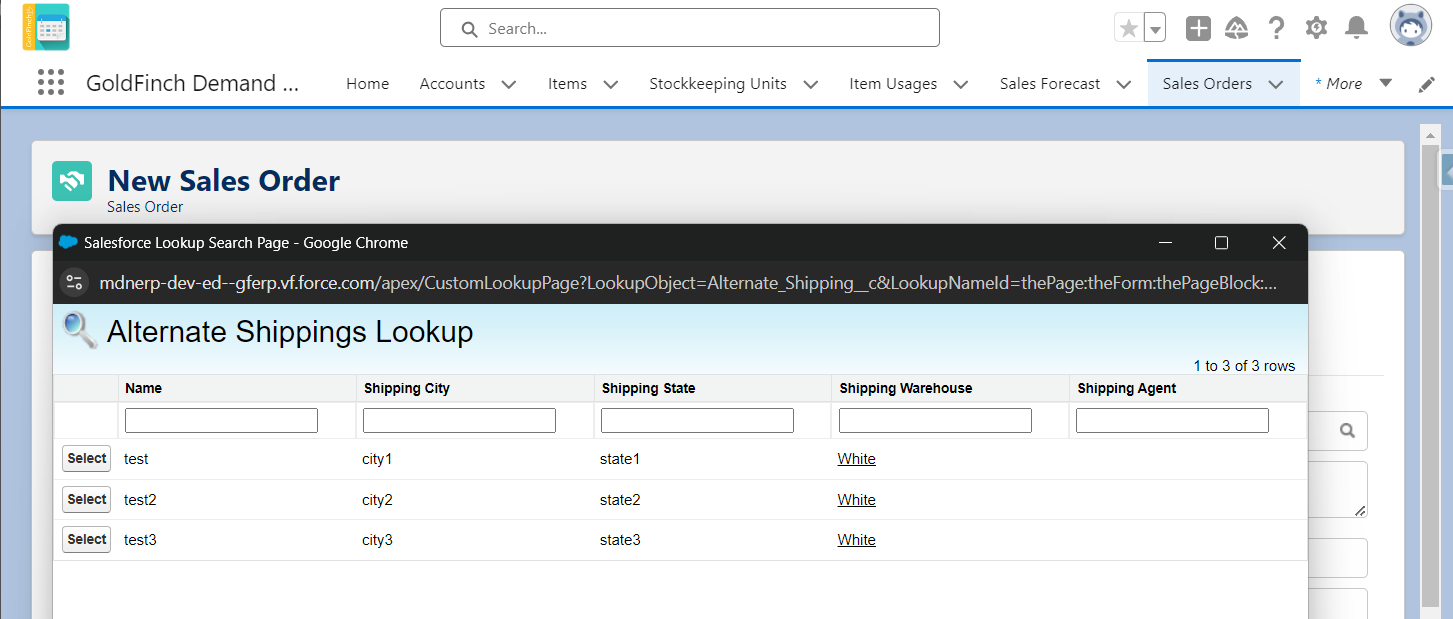The height and width of the screenshot is (619, 1453).
Task: Open the Items tab
Action: tap(567, 84)
